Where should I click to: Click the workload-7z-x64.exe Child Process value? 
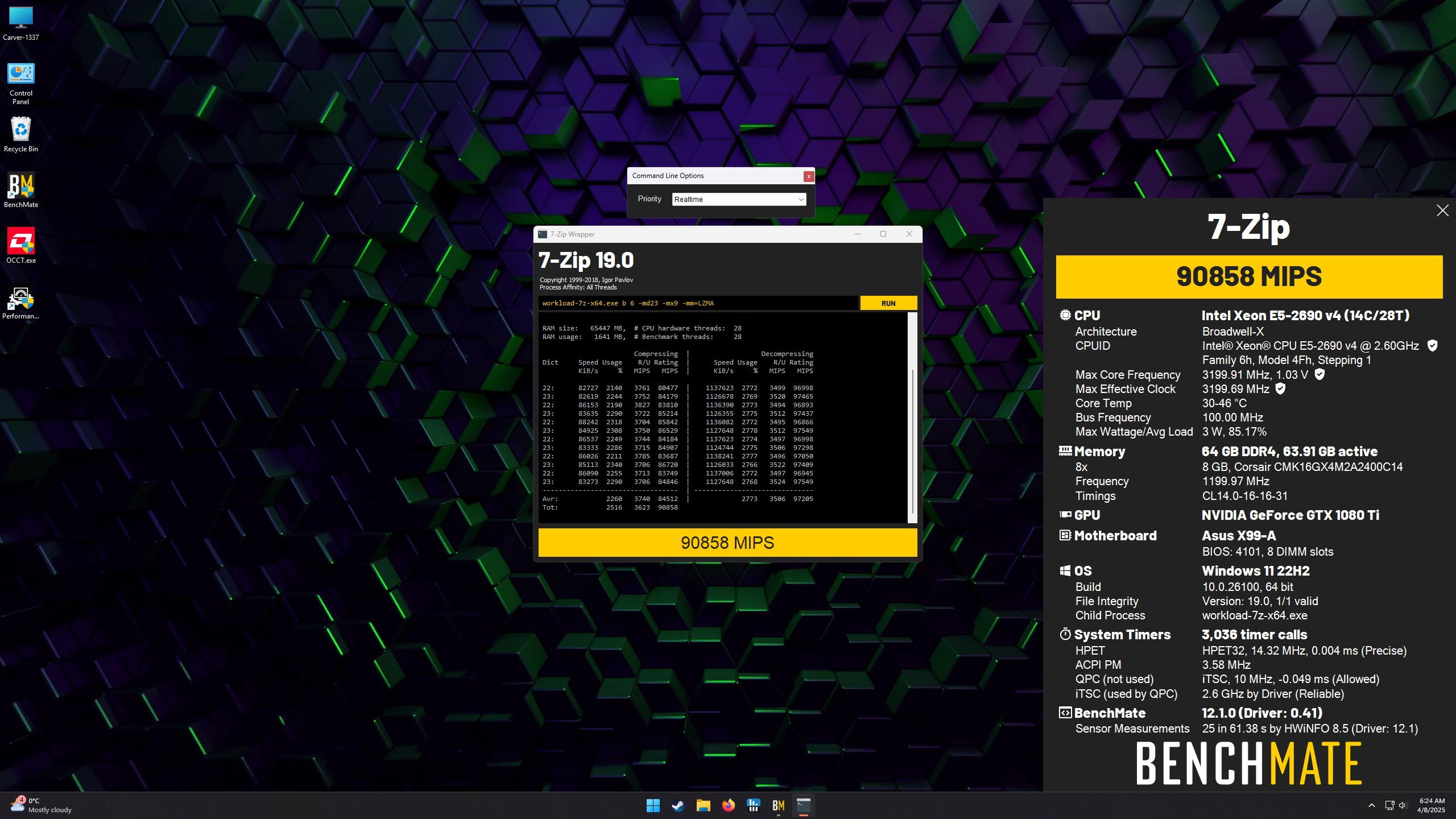(1254, 615)
